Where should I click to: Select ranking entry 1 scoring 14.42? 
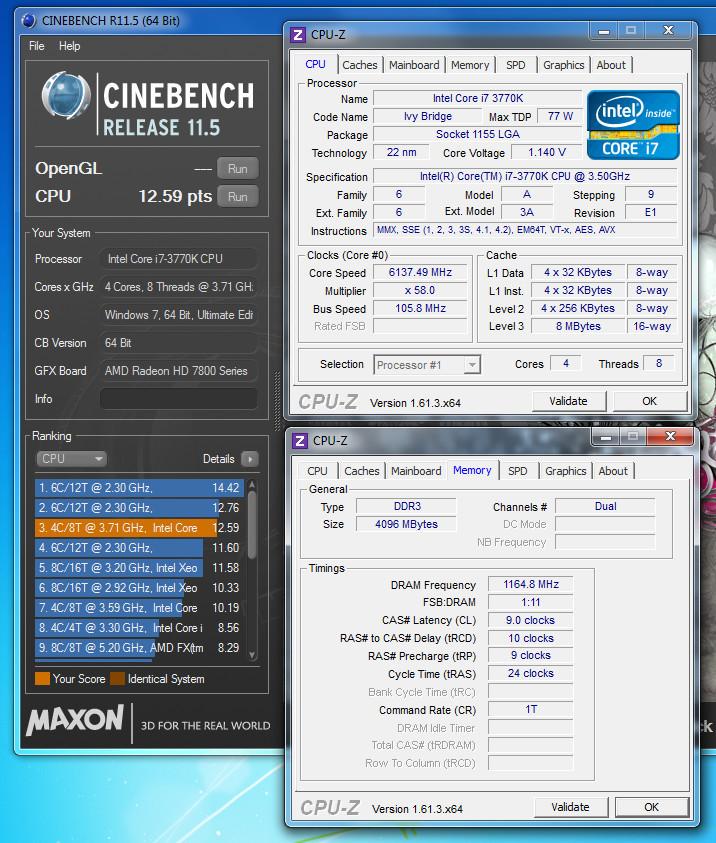click(x=139, y=488)
